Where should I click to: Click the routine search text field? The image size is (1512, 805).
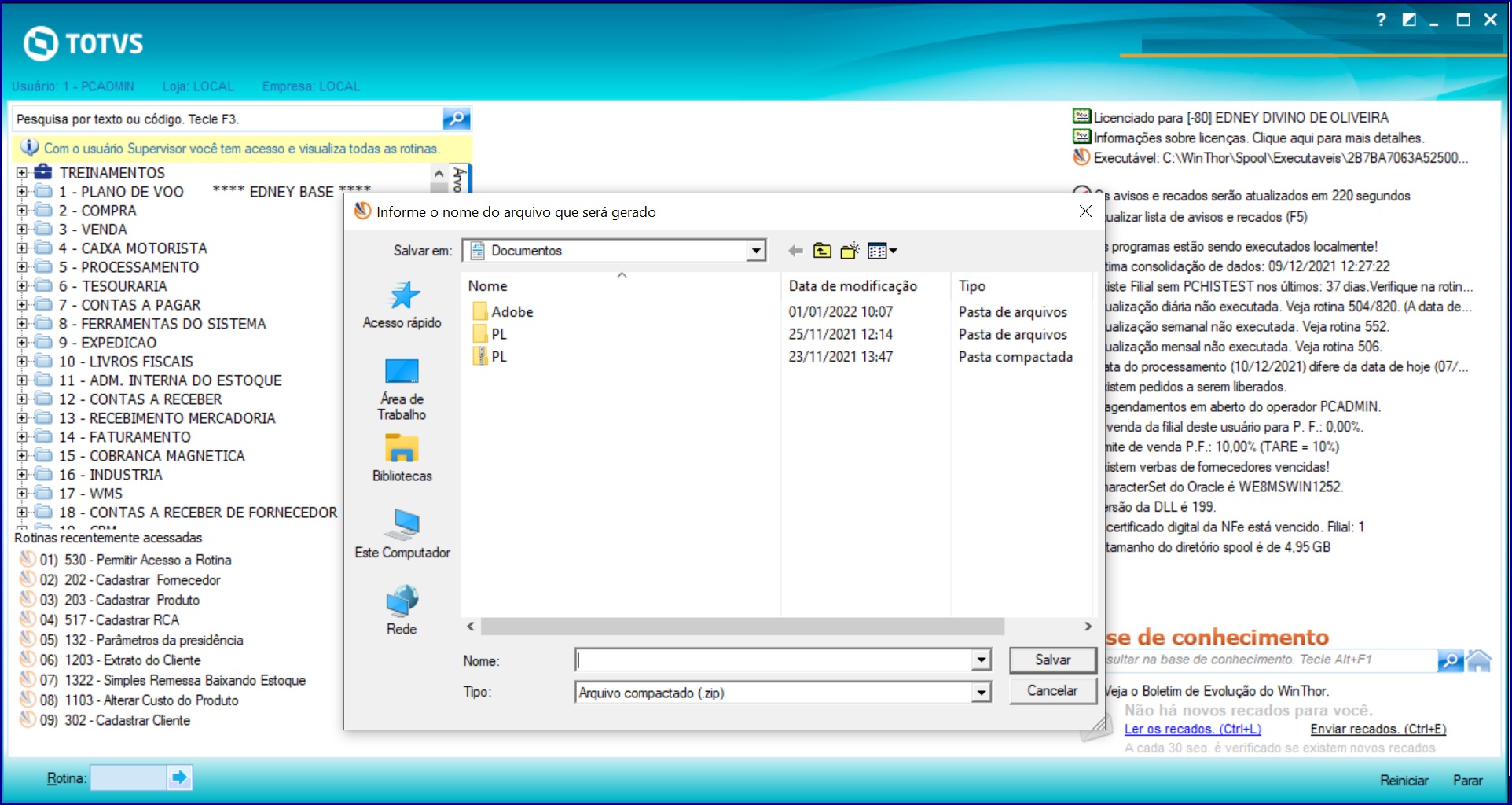click(228, 119)
